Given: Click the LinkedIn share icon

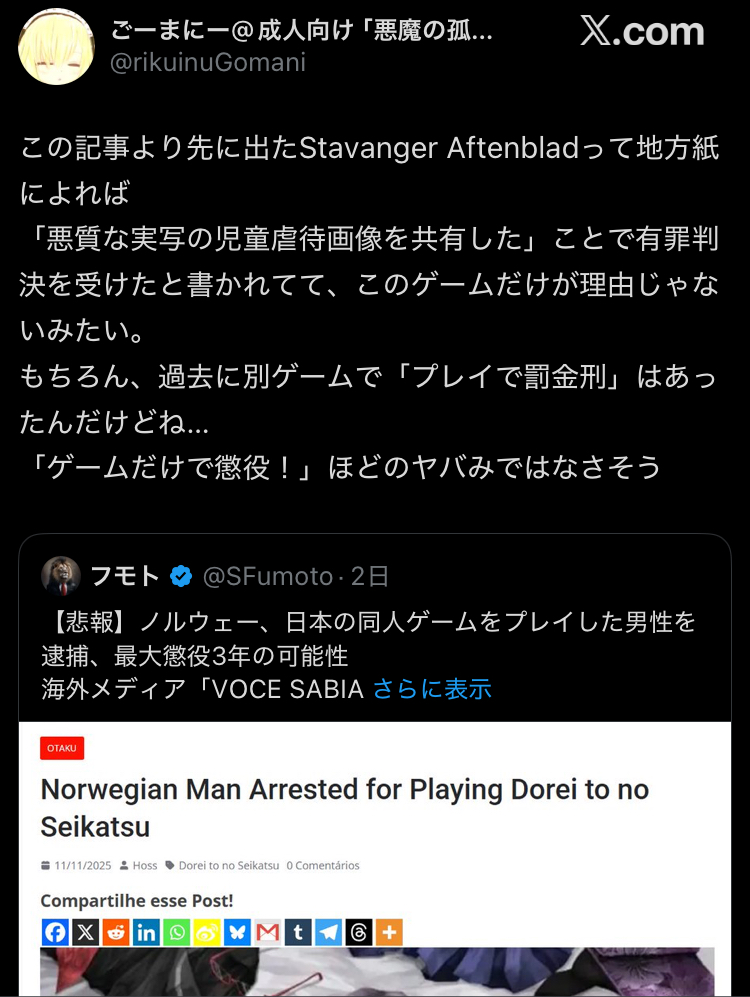Looking at the screenshot, I should 146,932.
